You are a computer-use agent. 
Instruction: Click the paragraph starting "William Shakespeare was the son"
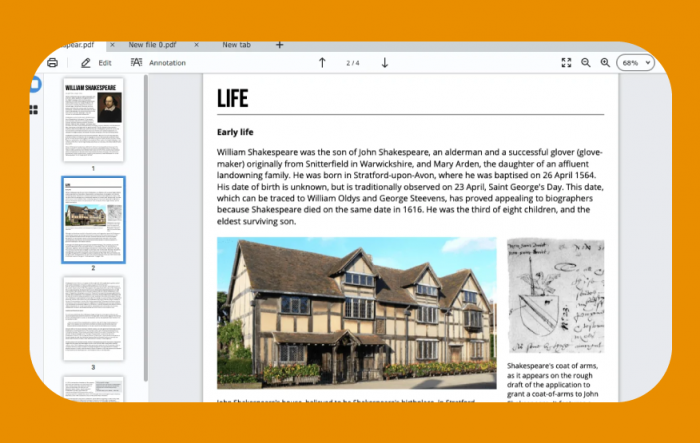point(410,187)
